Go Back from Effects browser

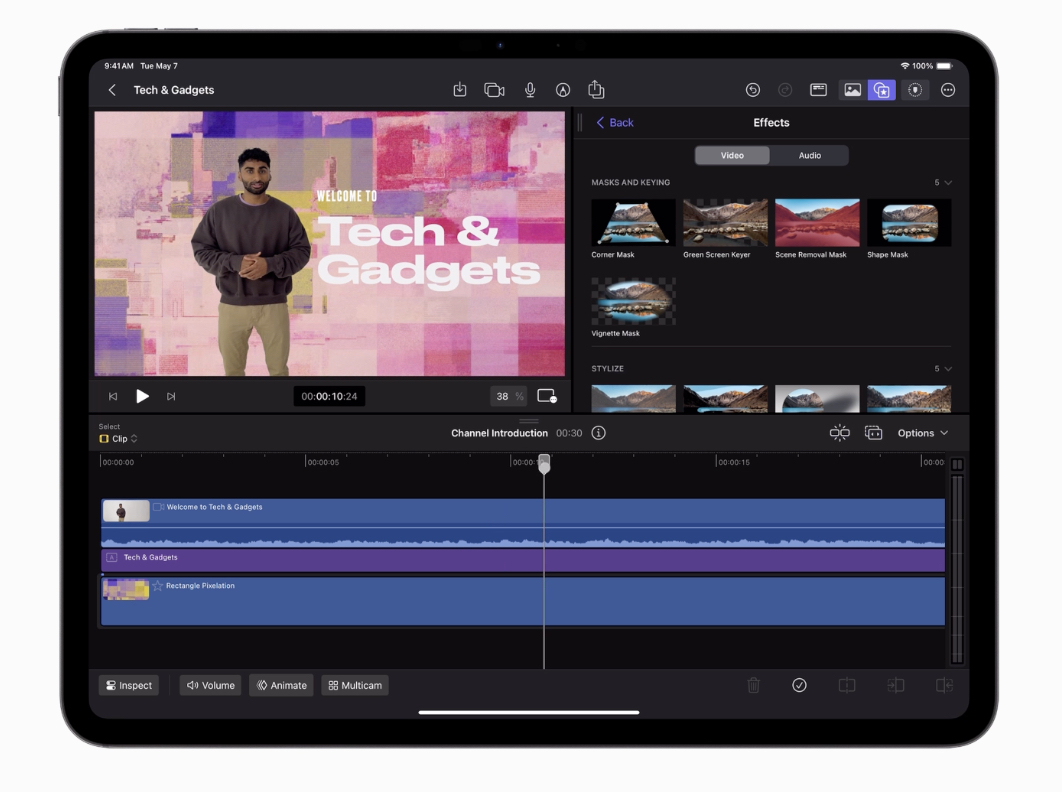pos(615,123)
